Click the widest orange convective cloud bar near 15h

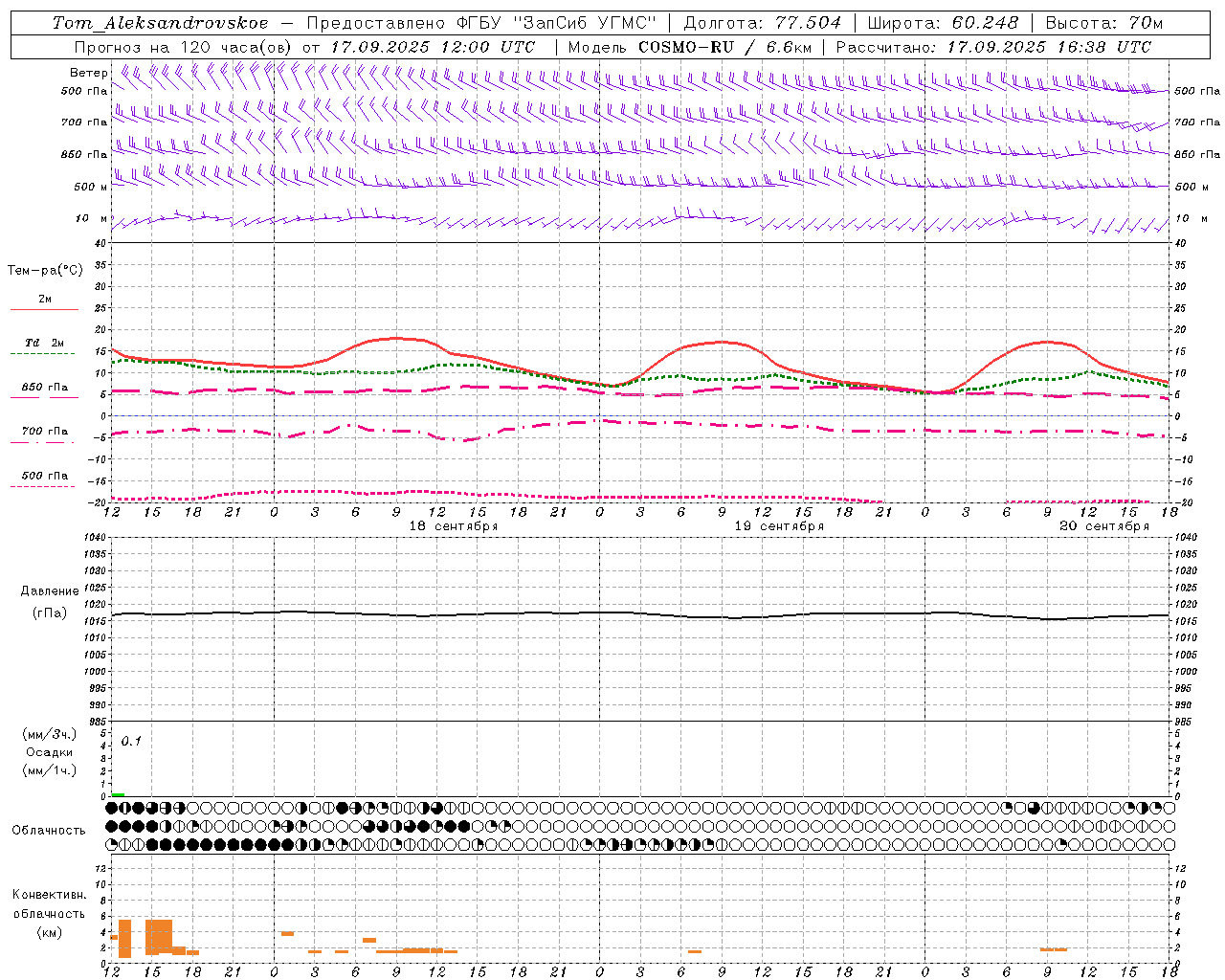pos(159,936)
